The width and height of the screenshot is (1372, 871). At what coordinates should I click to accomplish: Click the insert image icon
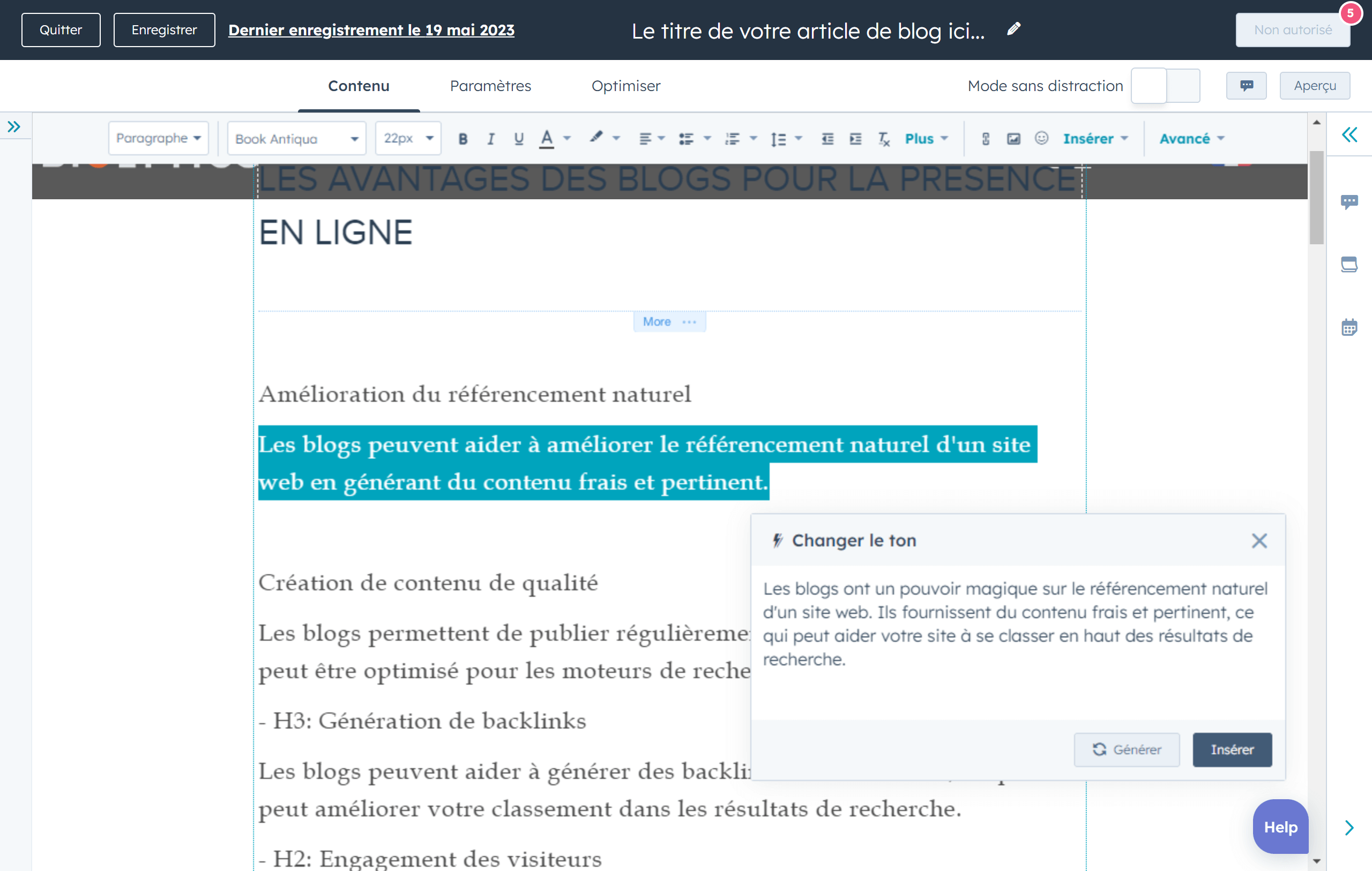tap(1013, 138)
